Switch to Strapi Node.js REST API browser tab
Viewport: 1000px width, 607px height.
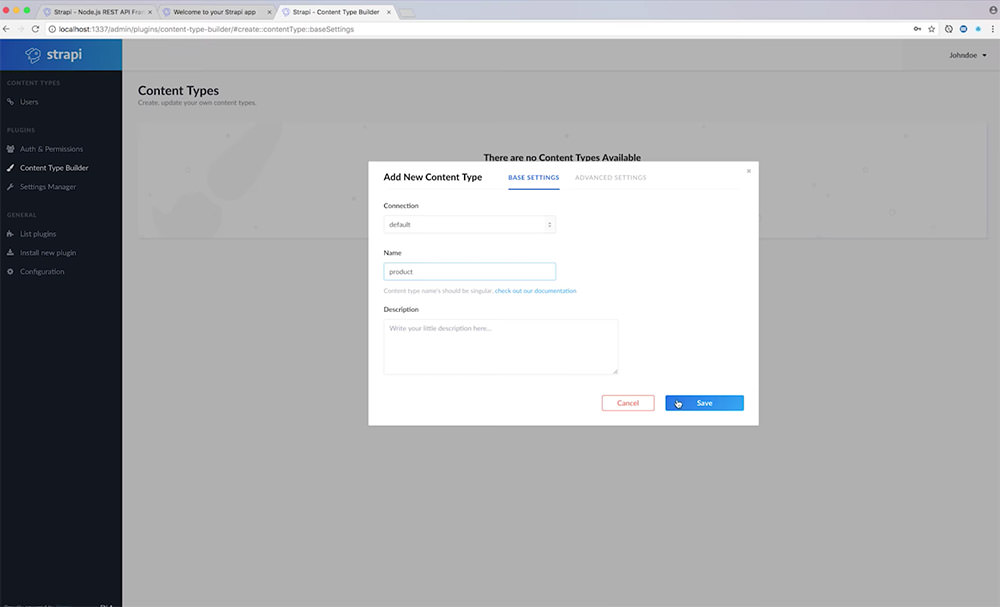pos(96,12)
